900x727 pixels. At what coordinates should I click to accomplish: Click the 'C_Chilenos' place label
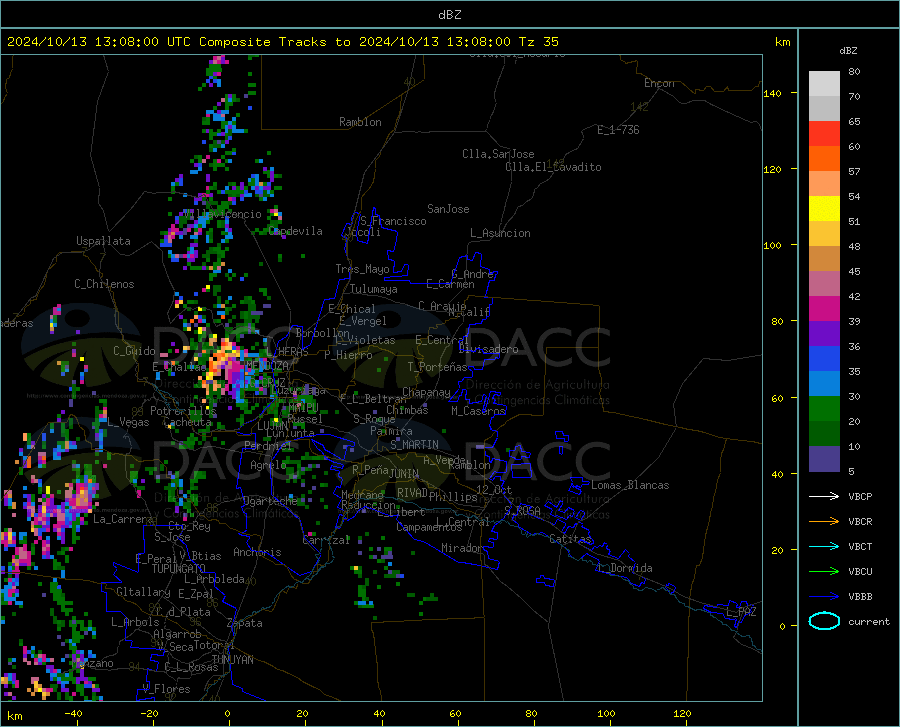104,284
